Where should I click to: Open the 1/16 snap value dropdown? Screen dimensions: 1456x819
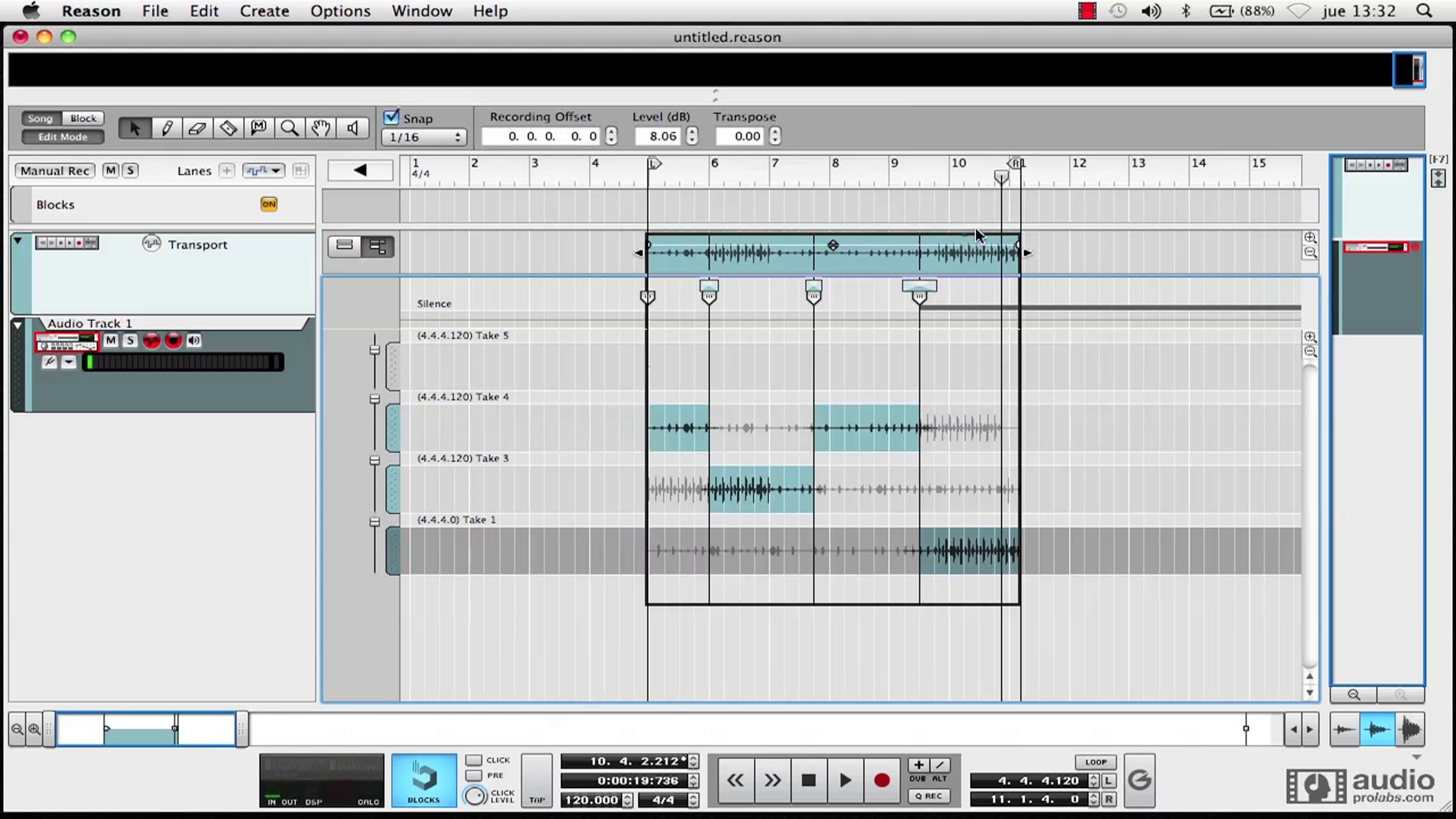(424, 137)
